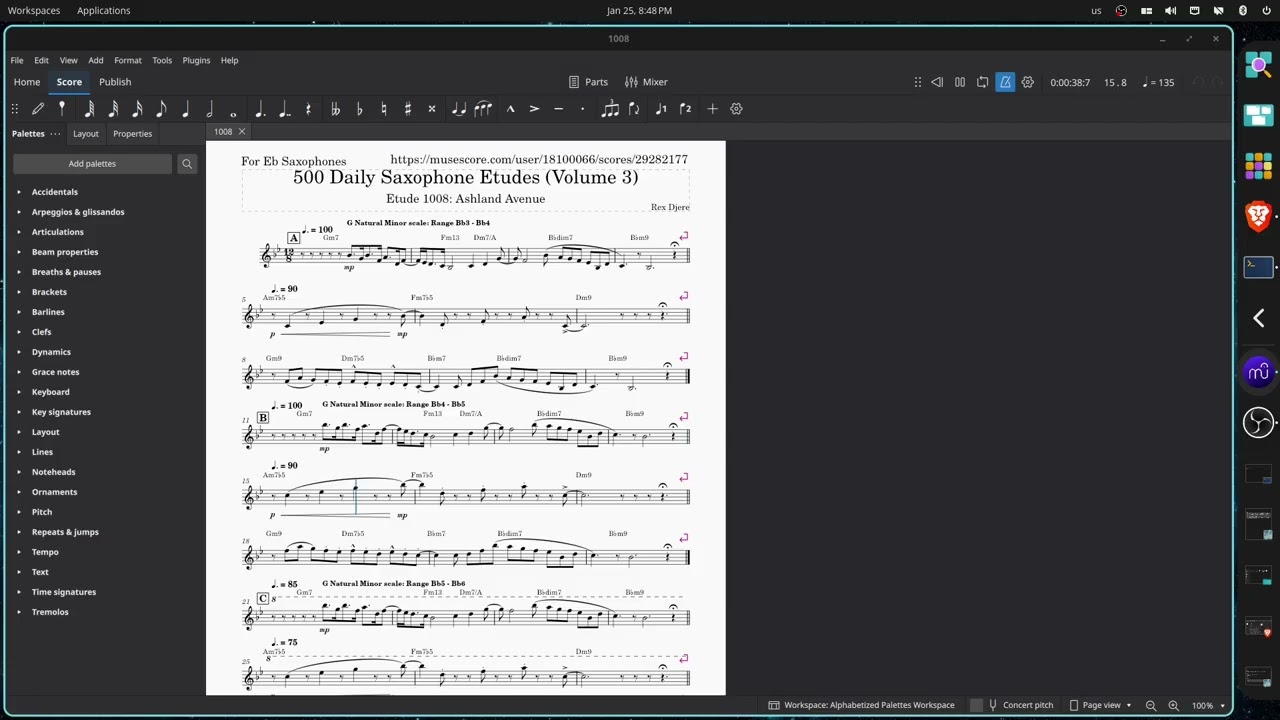Select the quarter note duration
1280x720 pixels.
[x=185, y=109]
